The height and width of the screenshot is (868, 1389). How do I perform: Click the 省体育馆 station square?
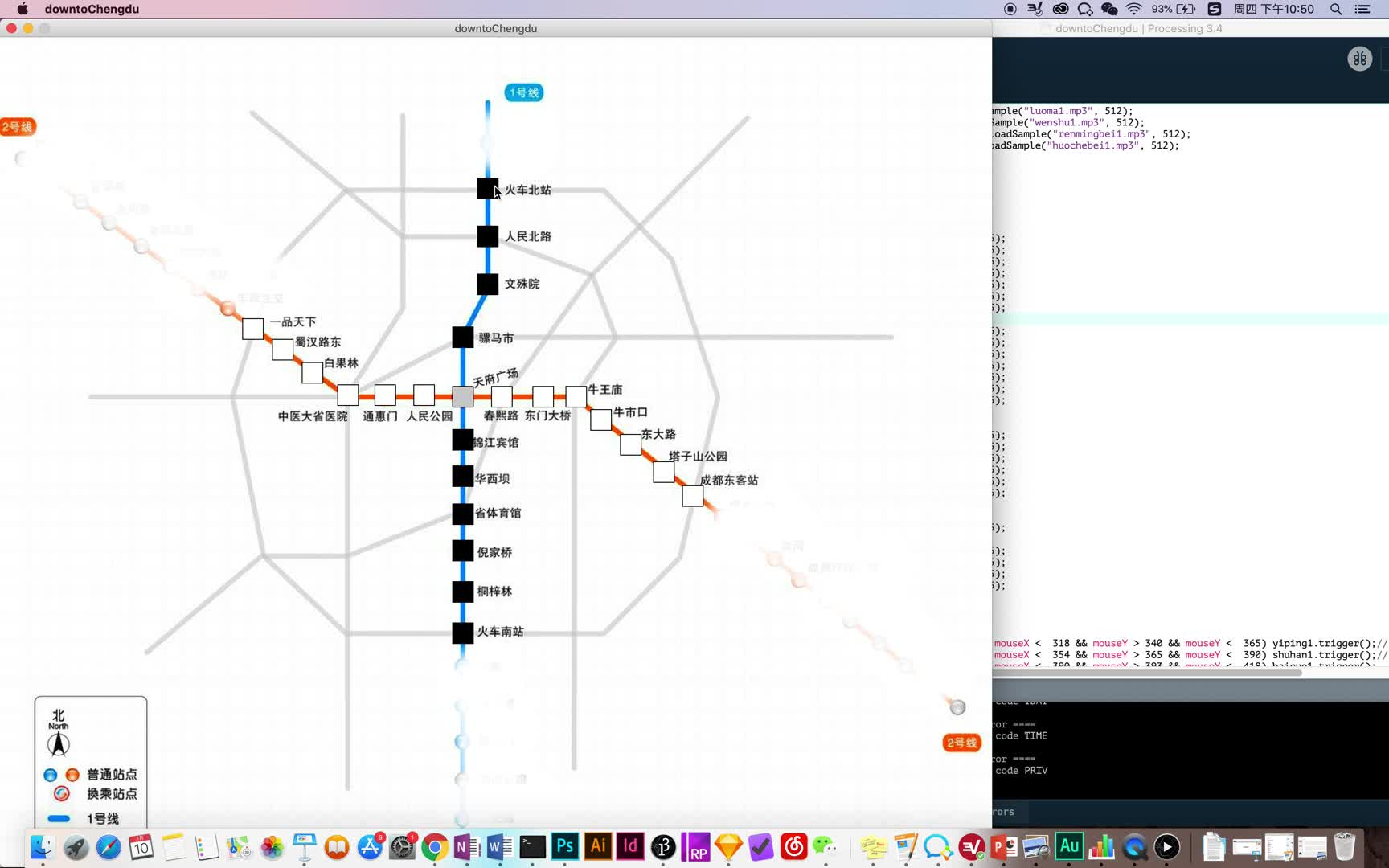[462, 514]
